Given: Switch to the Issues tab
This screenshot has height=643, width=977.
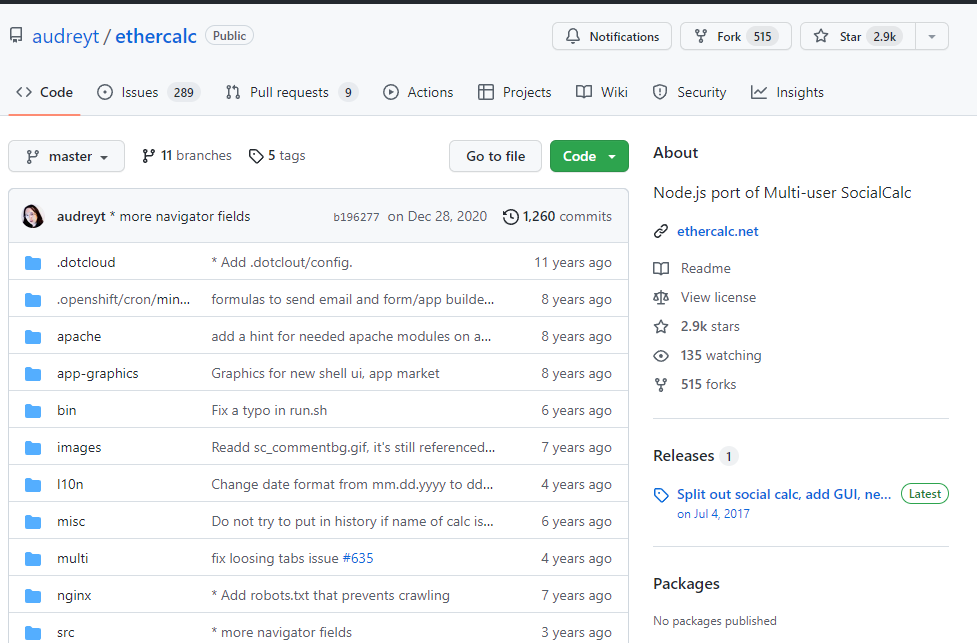Looking at the screenshot, I should click(x=148, y=92).
